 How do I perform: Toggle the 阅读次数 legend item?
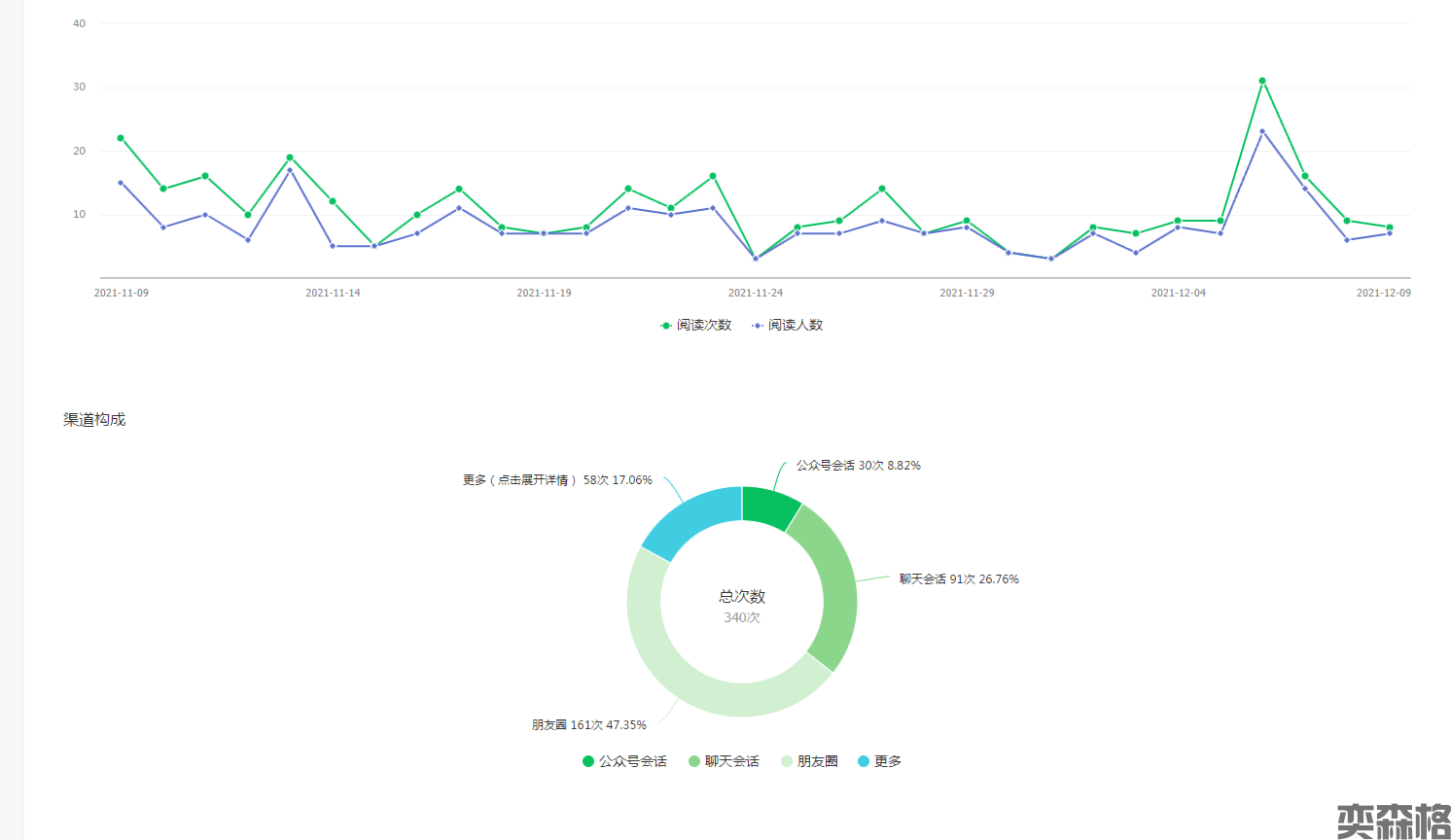pyautogui.click(x=695, y=325)
